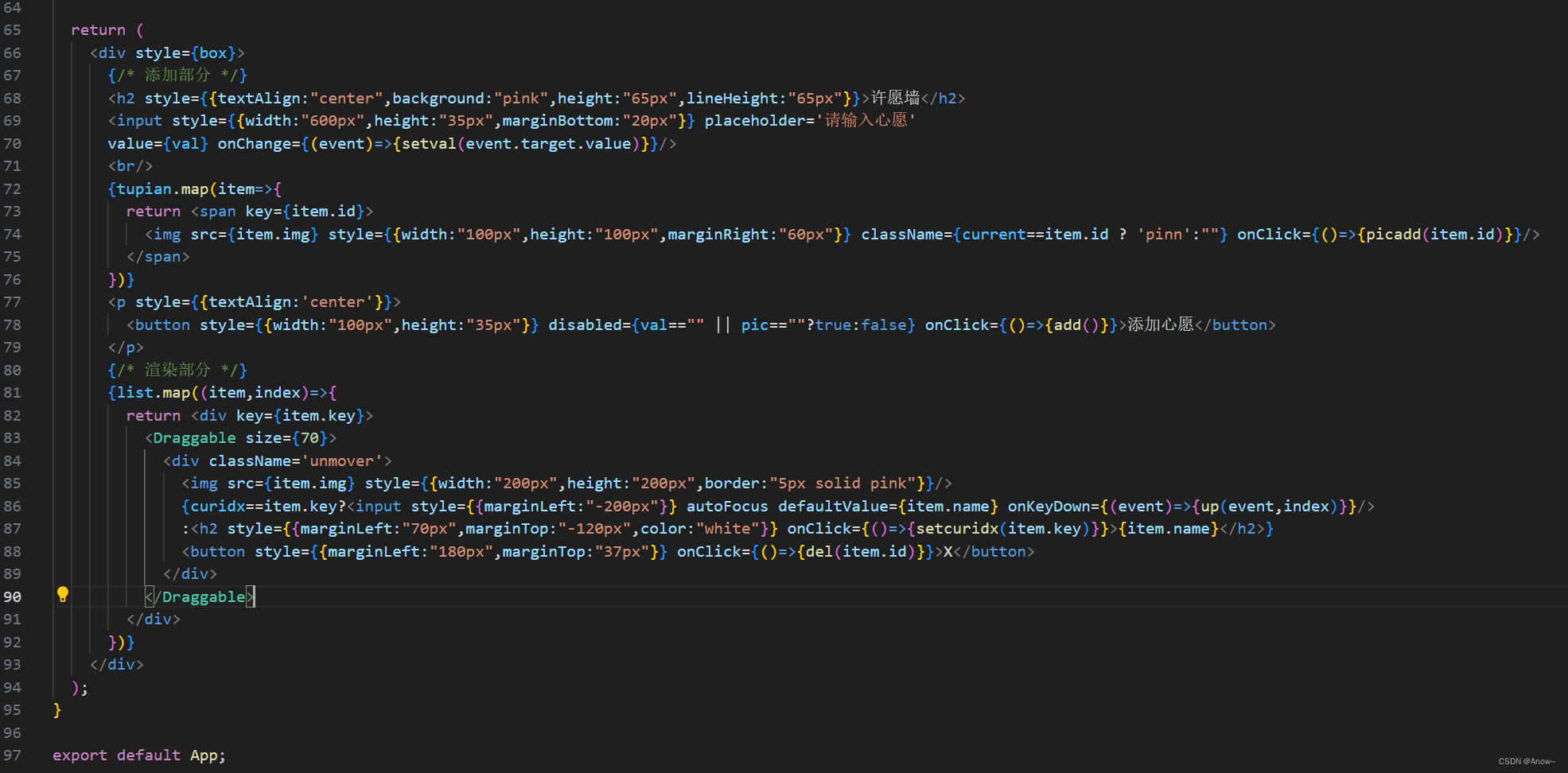Click the add() call on line 78

tap(1076, 325)
